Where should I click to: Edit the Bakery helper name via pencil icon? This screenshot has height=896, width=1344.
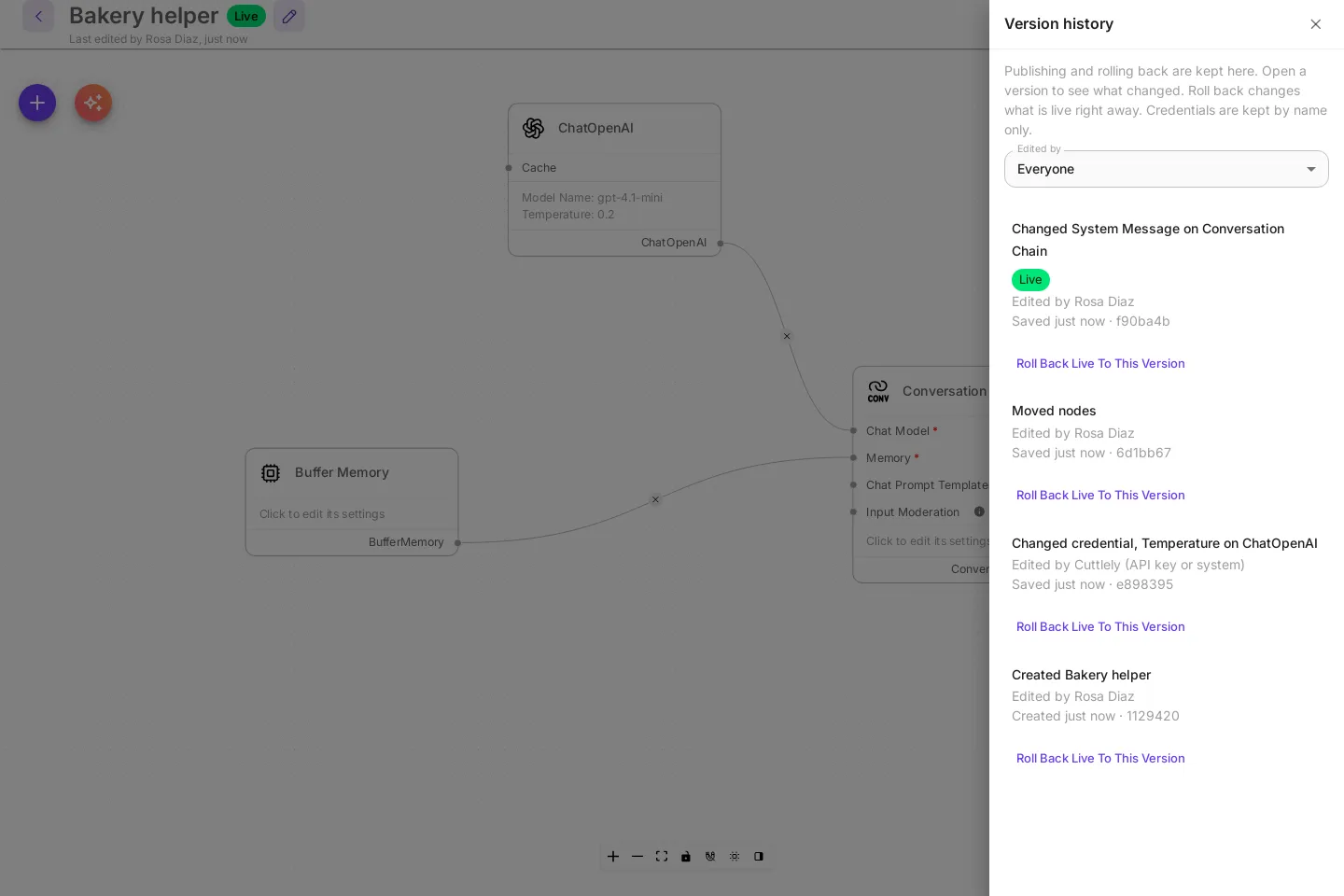click(x=289, y=16)
